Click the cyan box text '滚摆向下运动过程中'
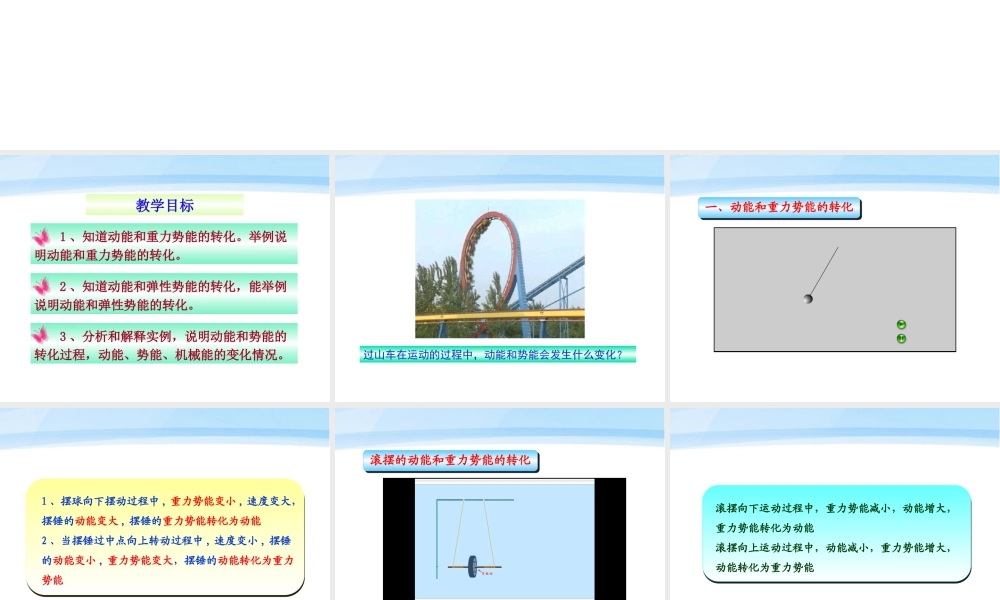 pyautogui.click(x=764, y=508)
